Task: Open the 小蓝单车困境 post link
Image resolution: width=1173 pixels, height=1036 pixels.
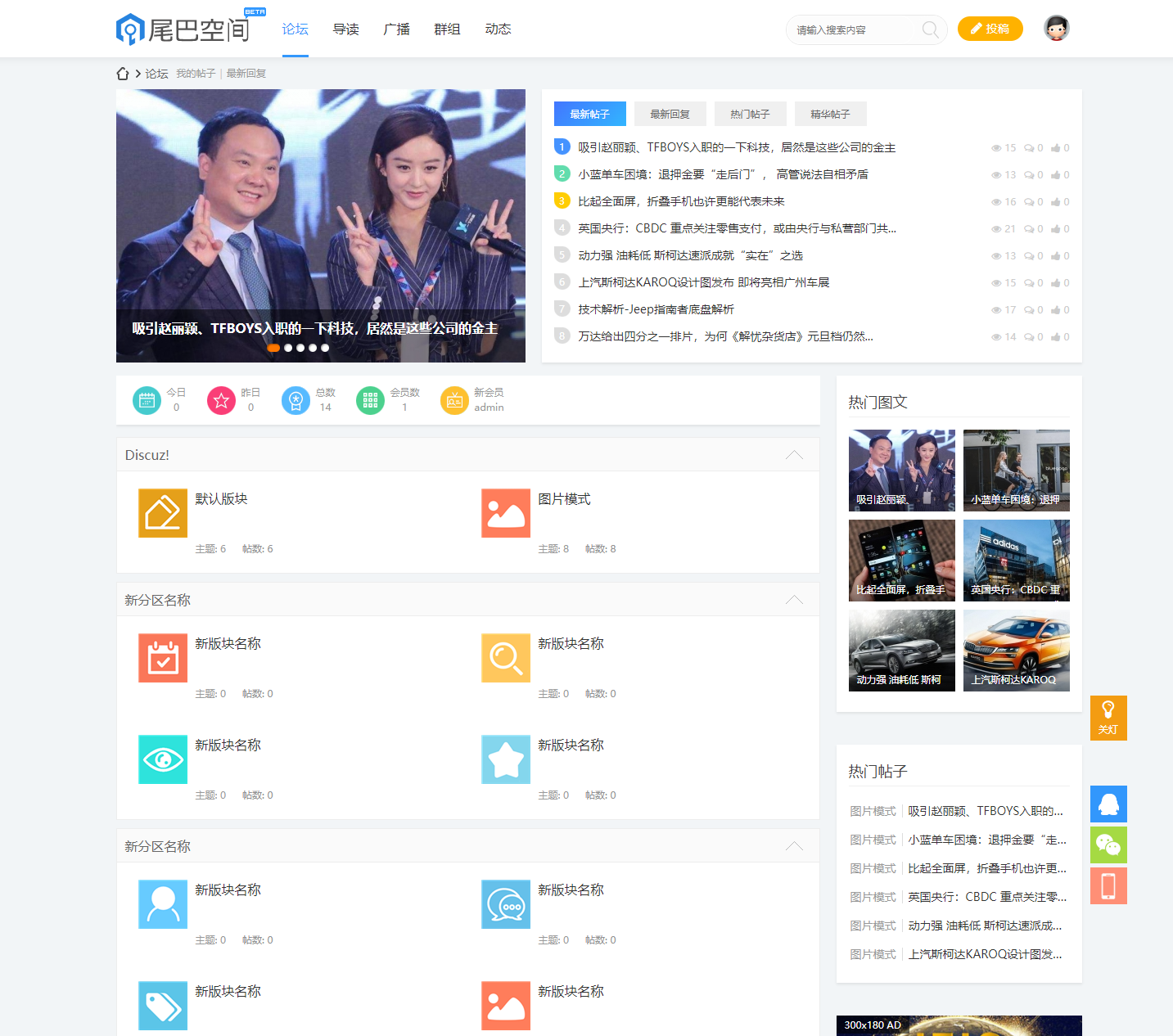Action: [x=723, y=174]
